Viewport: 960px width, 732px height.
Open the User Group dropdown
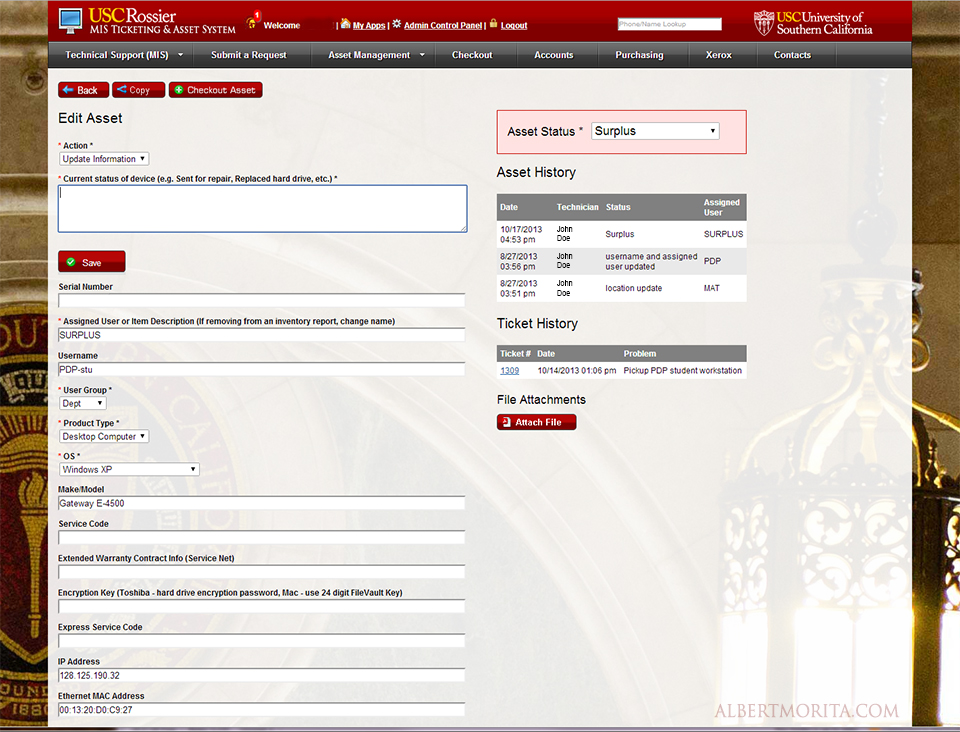83,403
